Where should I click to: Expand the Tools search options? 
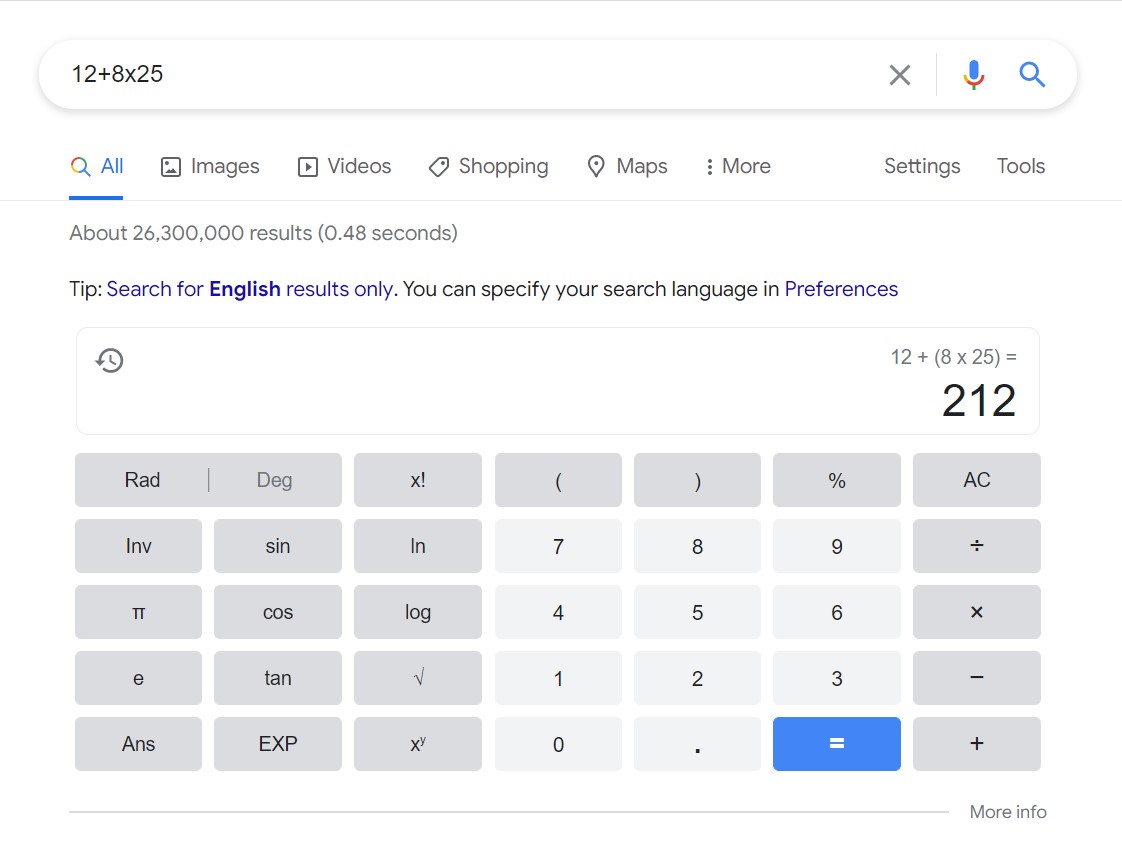[x=1020, y=167]
